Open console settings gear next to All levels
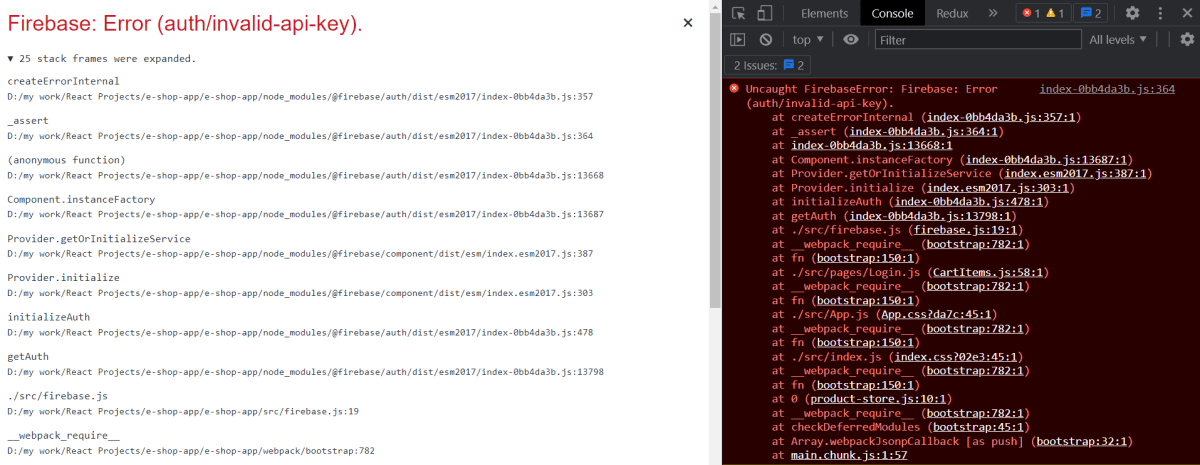This screenshot has height=465, width=1200. click(1187, 39)
